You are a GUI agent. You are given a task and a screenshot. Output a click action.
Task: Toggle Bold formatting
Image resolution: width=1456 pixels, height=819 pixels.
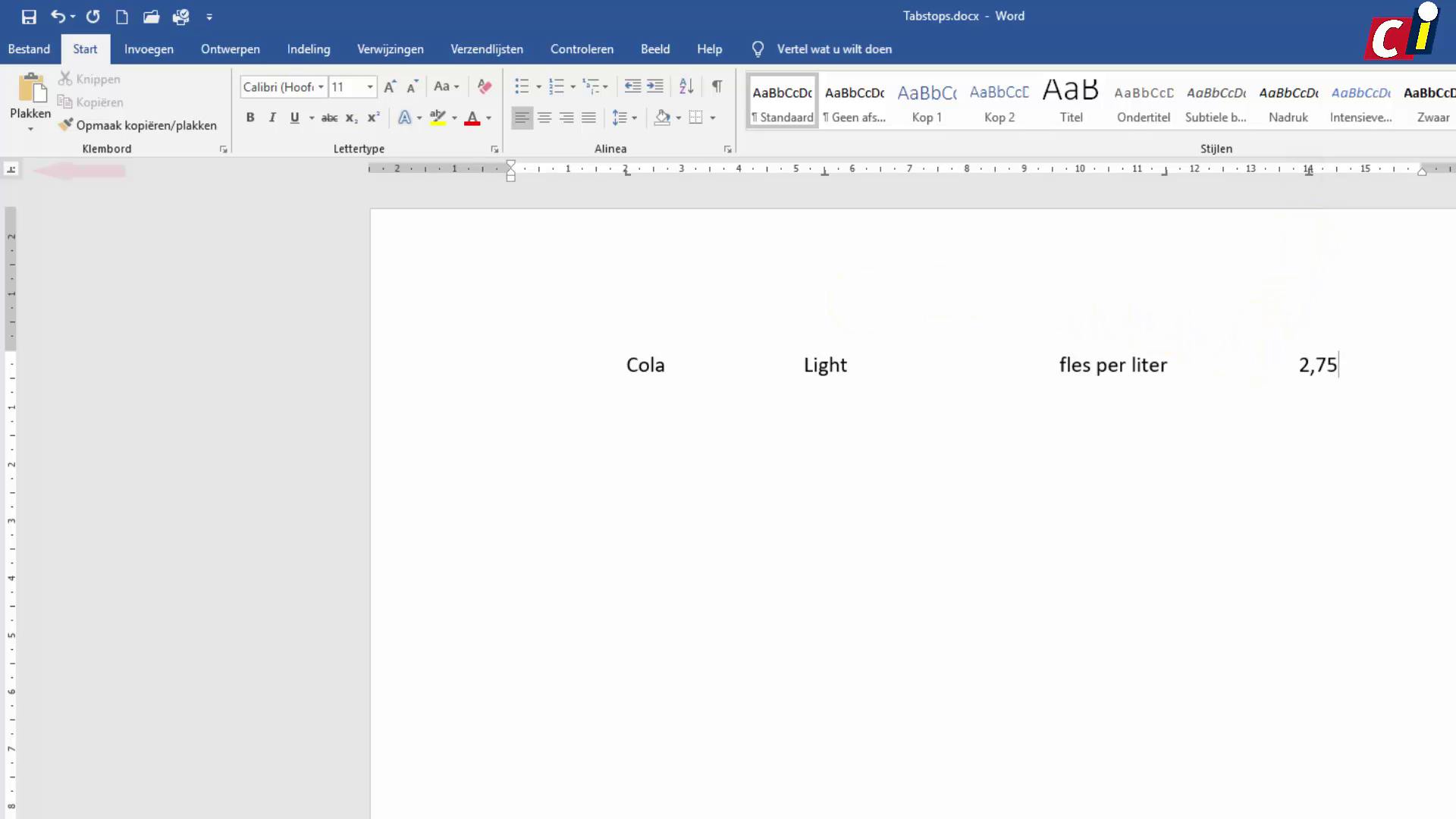tap(250, 118)
